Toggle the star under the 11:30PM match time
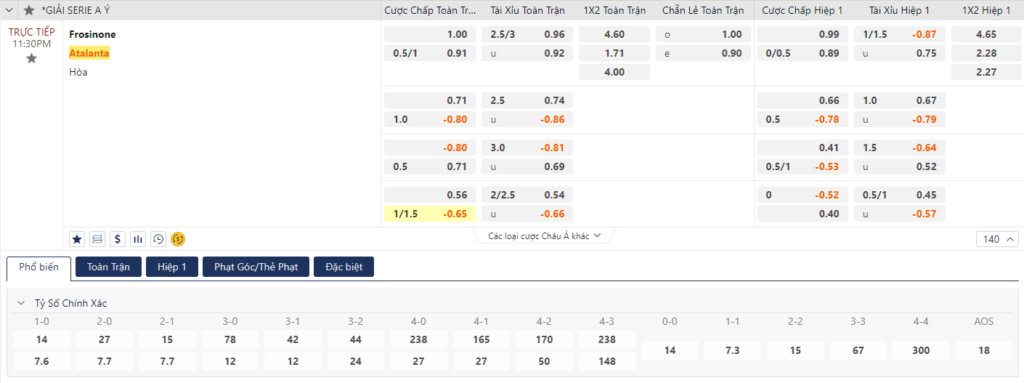The width and height of the screenshot is (1024, 383). [31, 59]
